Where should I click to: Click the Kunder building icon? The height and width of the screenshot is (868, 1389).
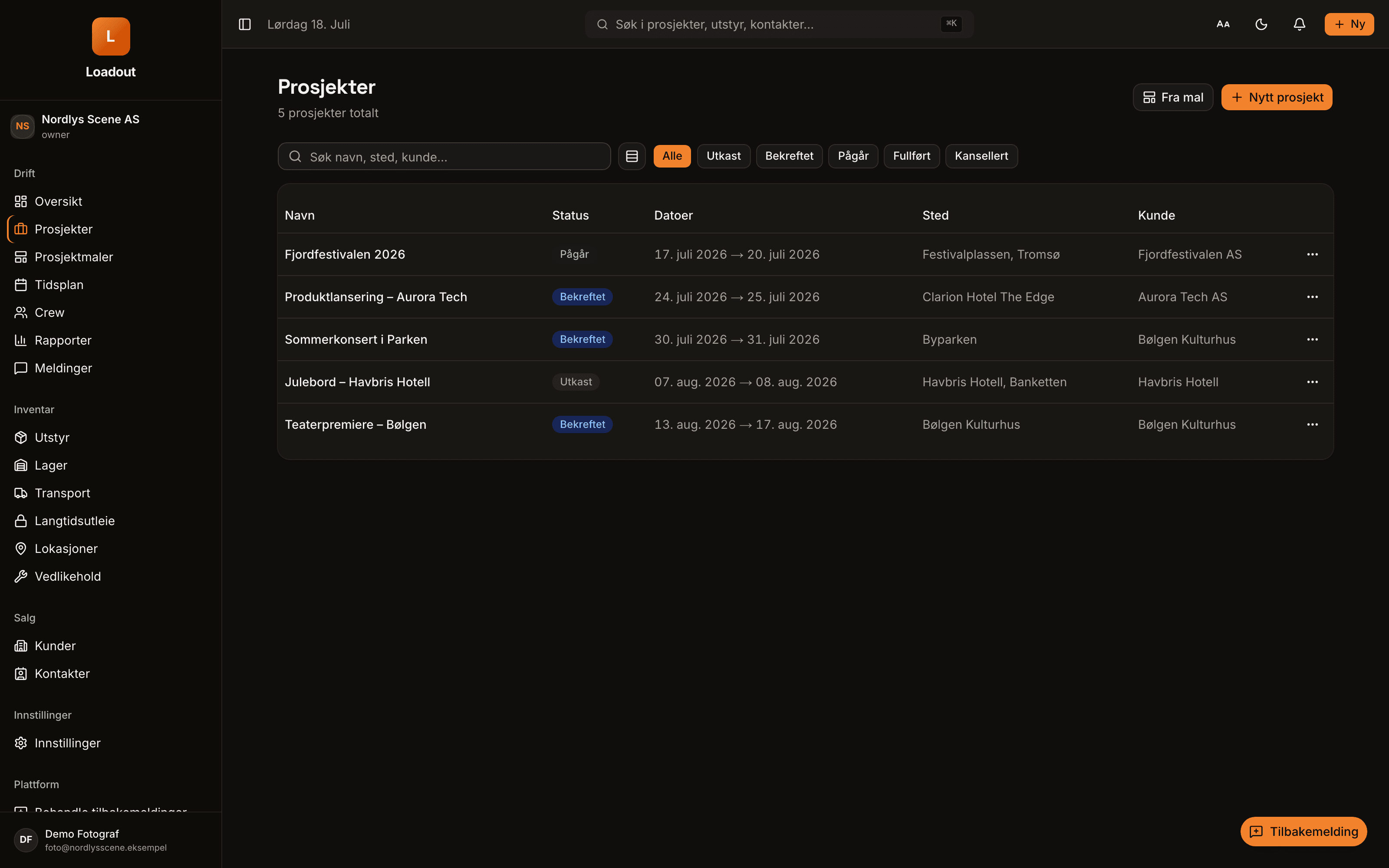[x=21, y=646]
